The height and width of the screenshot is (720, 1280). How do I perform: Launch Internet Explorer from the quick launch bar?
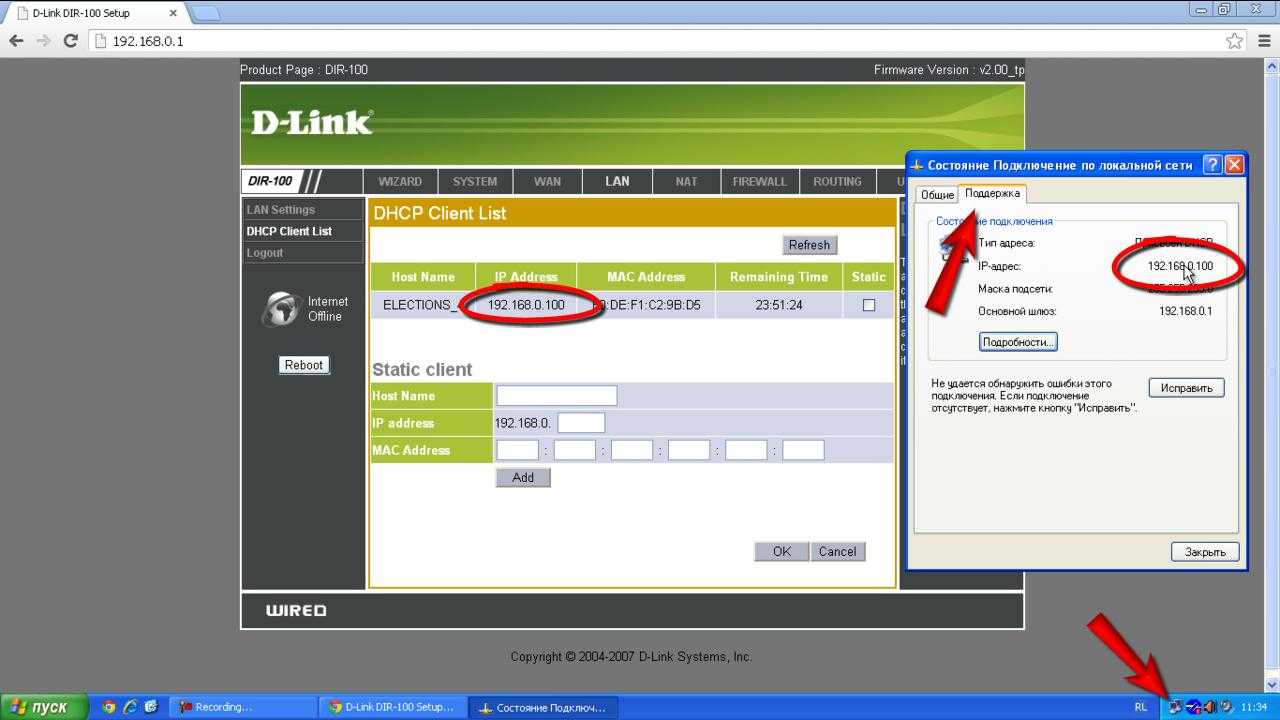tap(130, 707)
